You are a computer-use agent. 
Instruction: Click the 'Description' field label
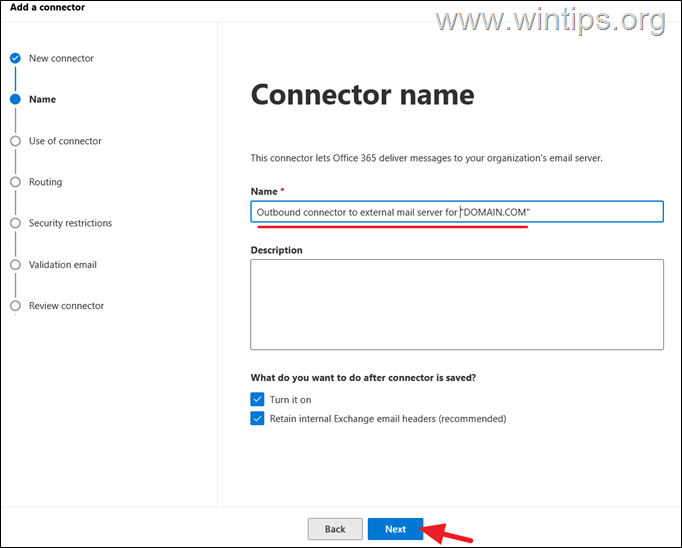click(276, 250)
